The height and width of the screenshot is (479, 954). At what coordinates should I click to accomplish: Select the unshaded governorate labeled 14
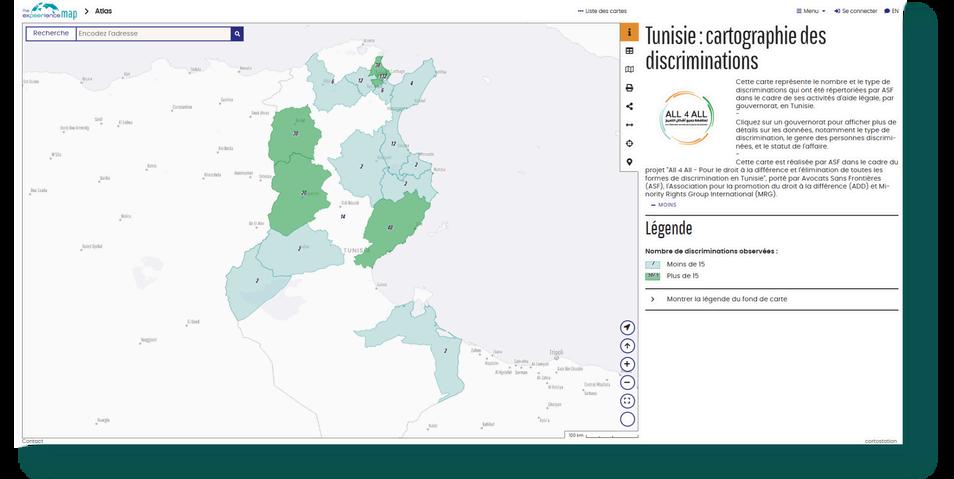[343, 217]
